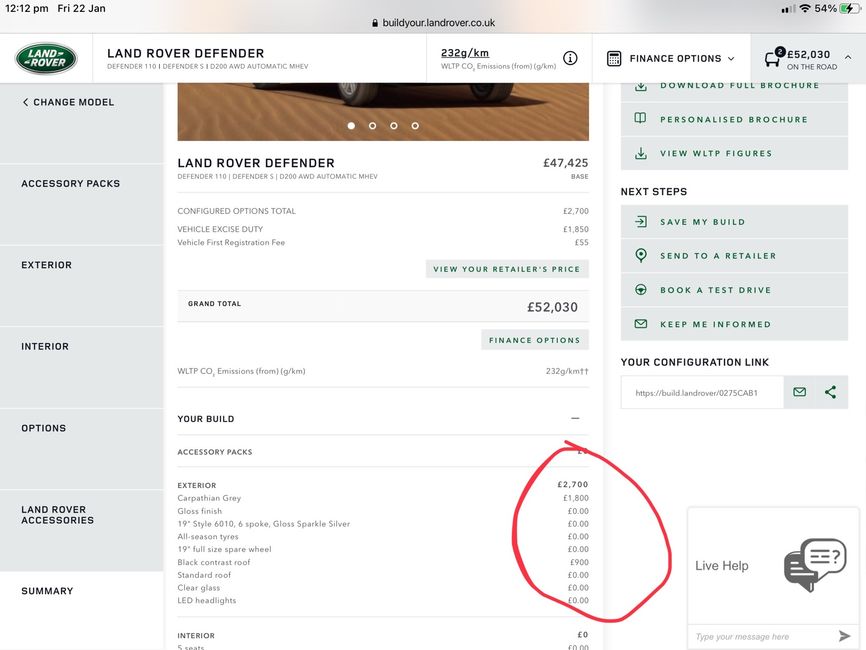Screen dimensions: 866x650
Task: Click the 19" full size spare wheel item
Action: pyautogui.click(x=383, y=549)
